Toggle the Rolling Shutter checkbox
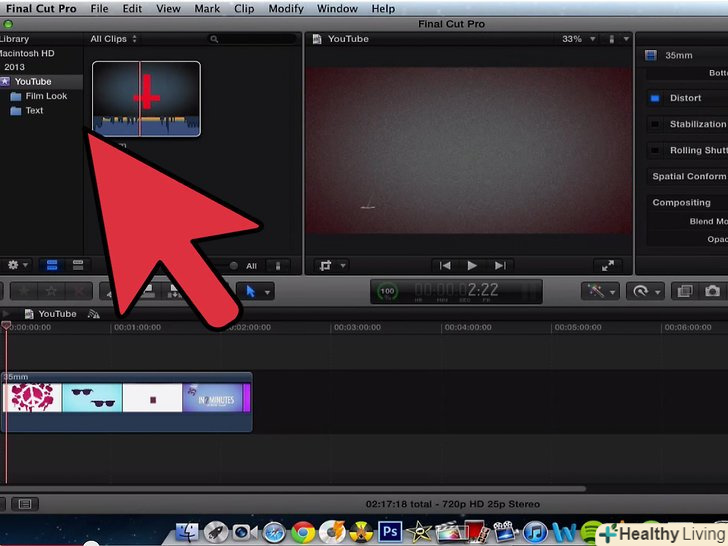Image resolution: width=728 pixels, height=546 pixels. click(655, 150)
